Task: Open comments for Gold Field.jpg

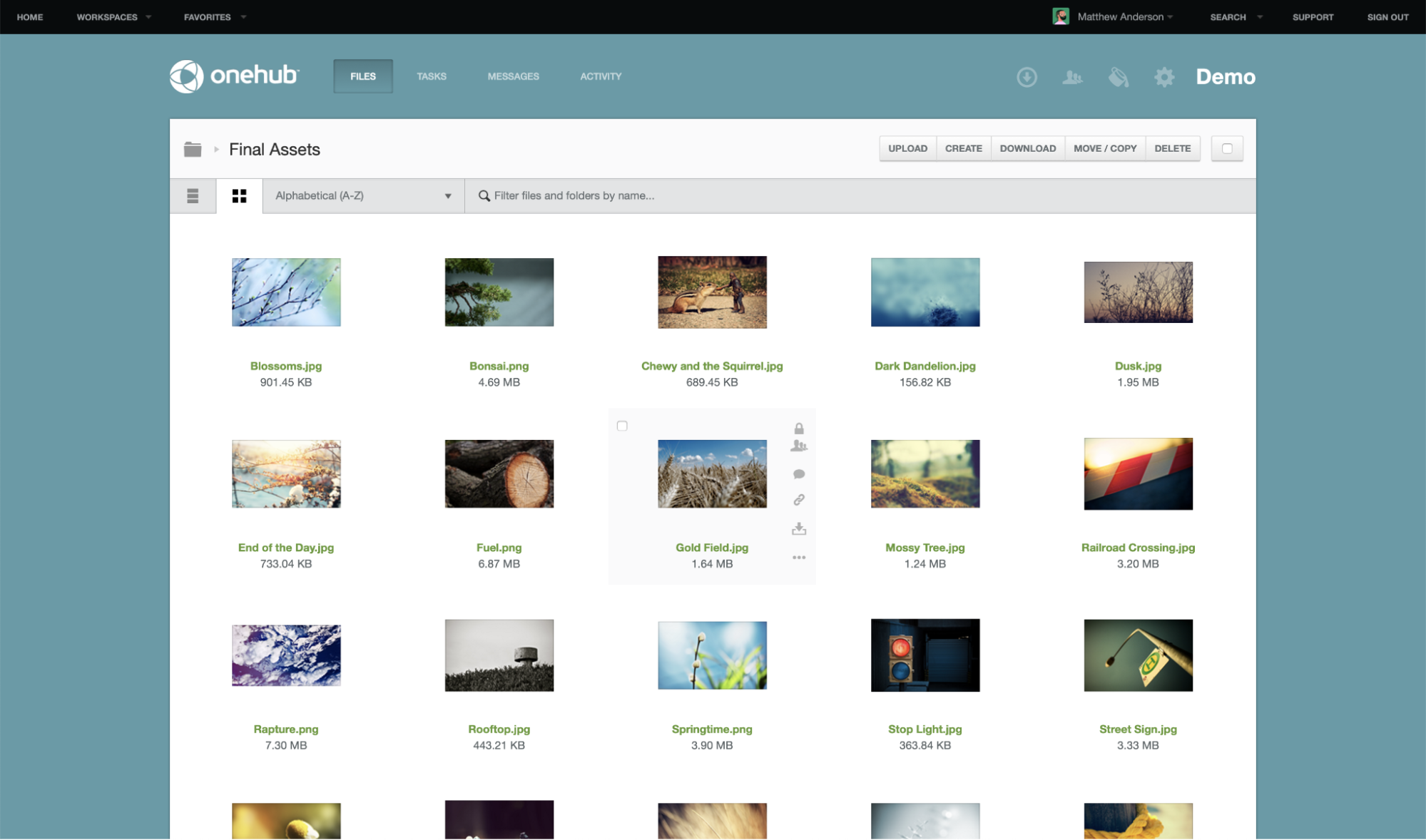Action: [x=799, y=473]
